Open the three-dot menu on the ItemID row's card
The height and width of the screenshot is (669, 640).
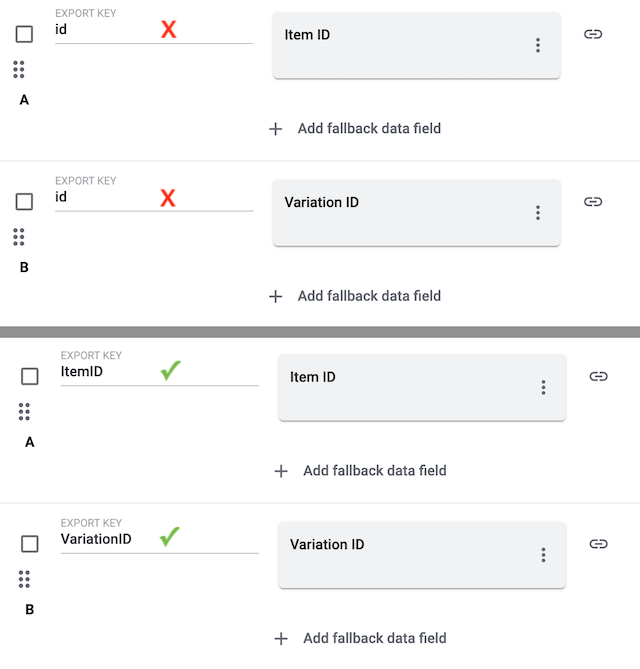pos(543,387)
